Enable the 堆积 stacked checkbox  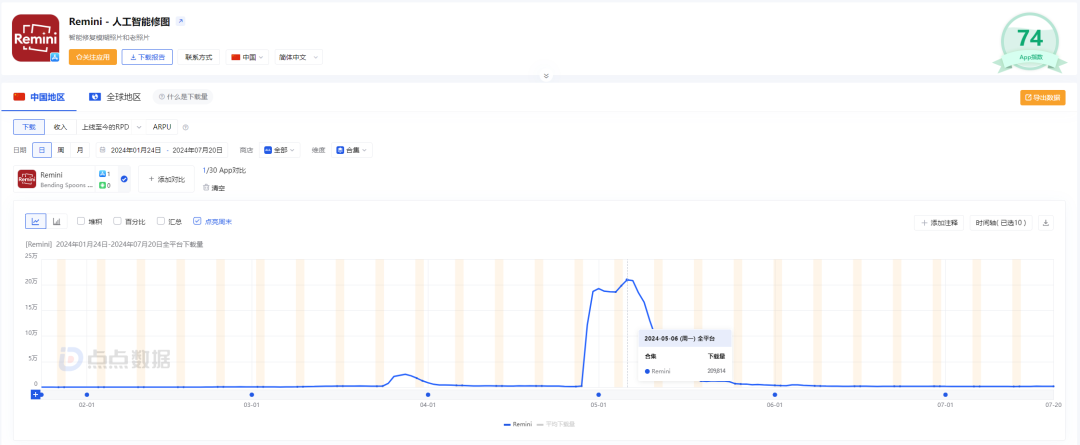click(81, 221)
